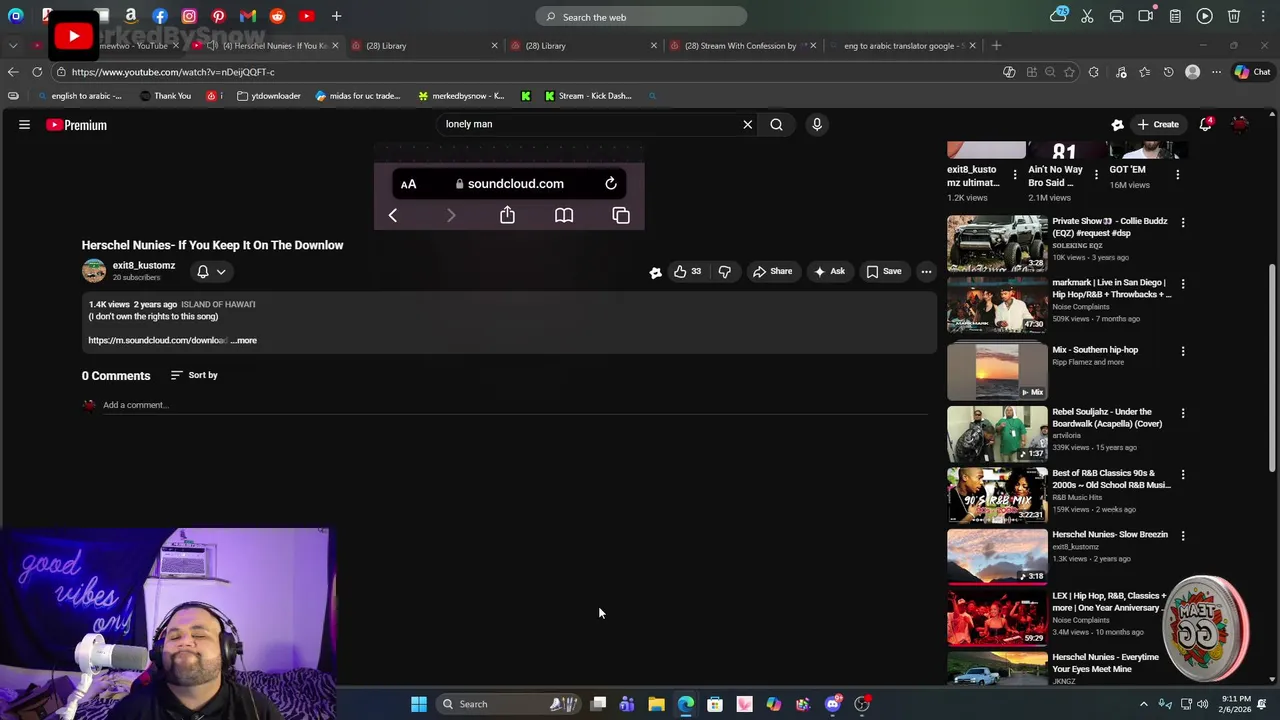Image resolution: width=1280 pixels, height=720 pixels.
Task: Like the video with thumbs up
Action: point(687,271)
